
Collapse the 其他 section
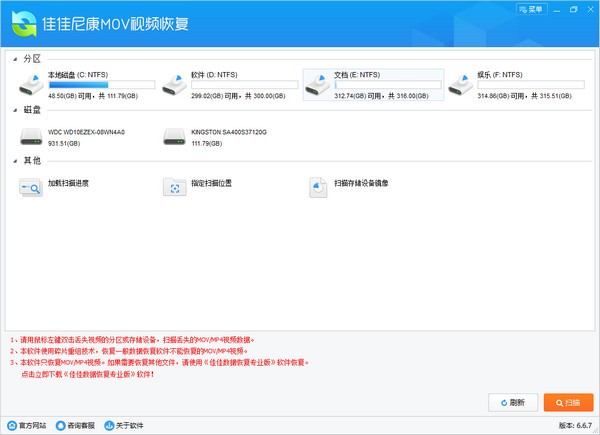point(13,161)
